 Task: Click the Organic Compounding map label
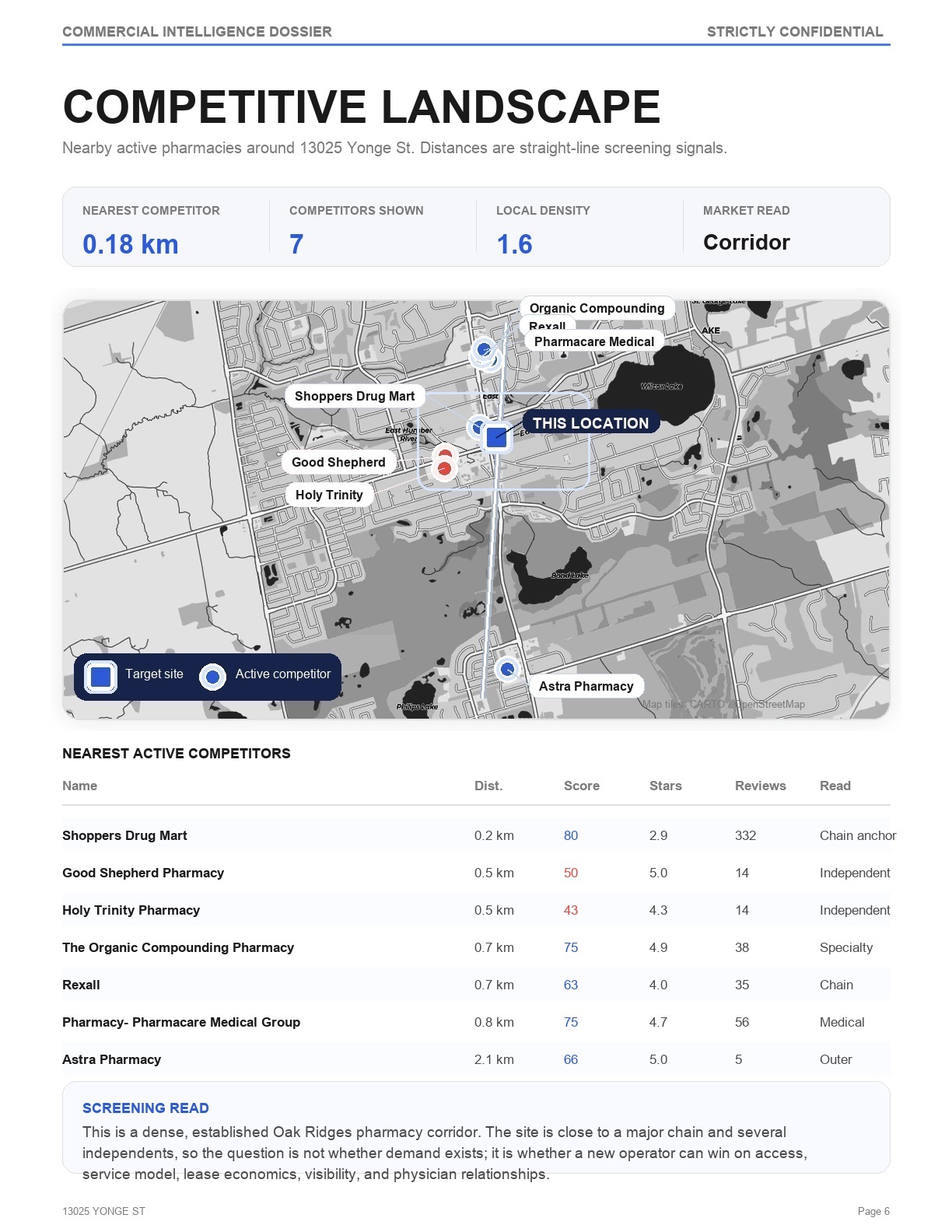point(597,308)
